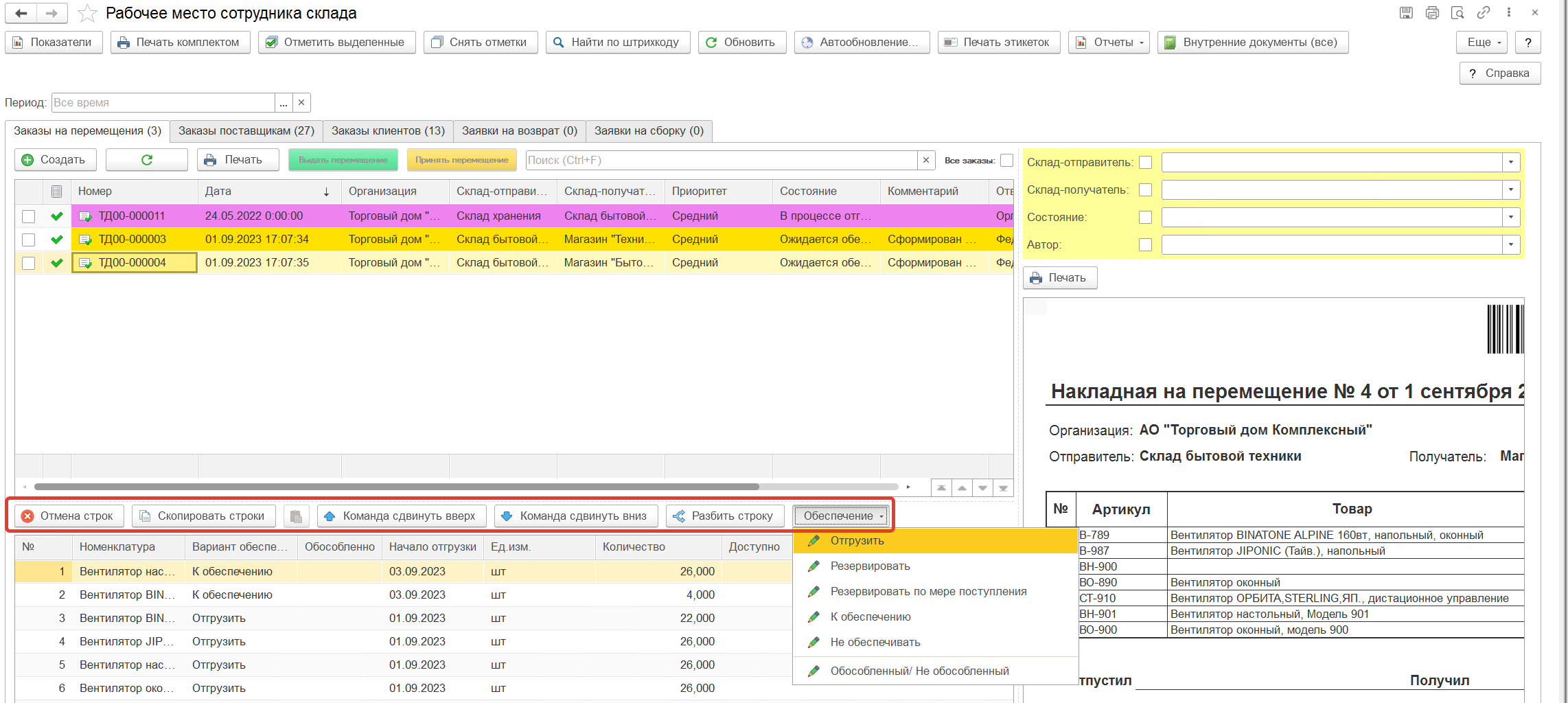Tick the checkbox for order ТД00-000004
This screenshot has width=1568, height=703.
tap(28, 263)
